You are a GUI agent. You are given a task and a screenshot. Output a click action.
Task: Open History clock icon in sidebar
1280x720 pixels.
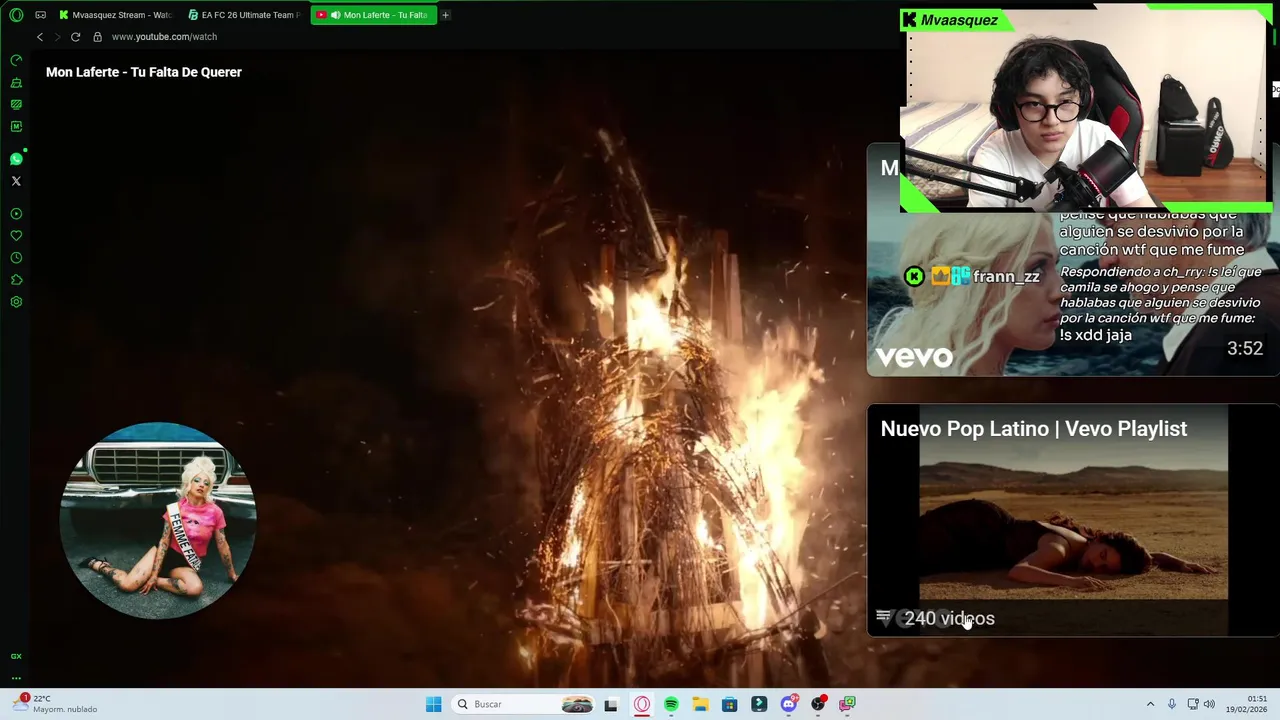pos(16,258)
